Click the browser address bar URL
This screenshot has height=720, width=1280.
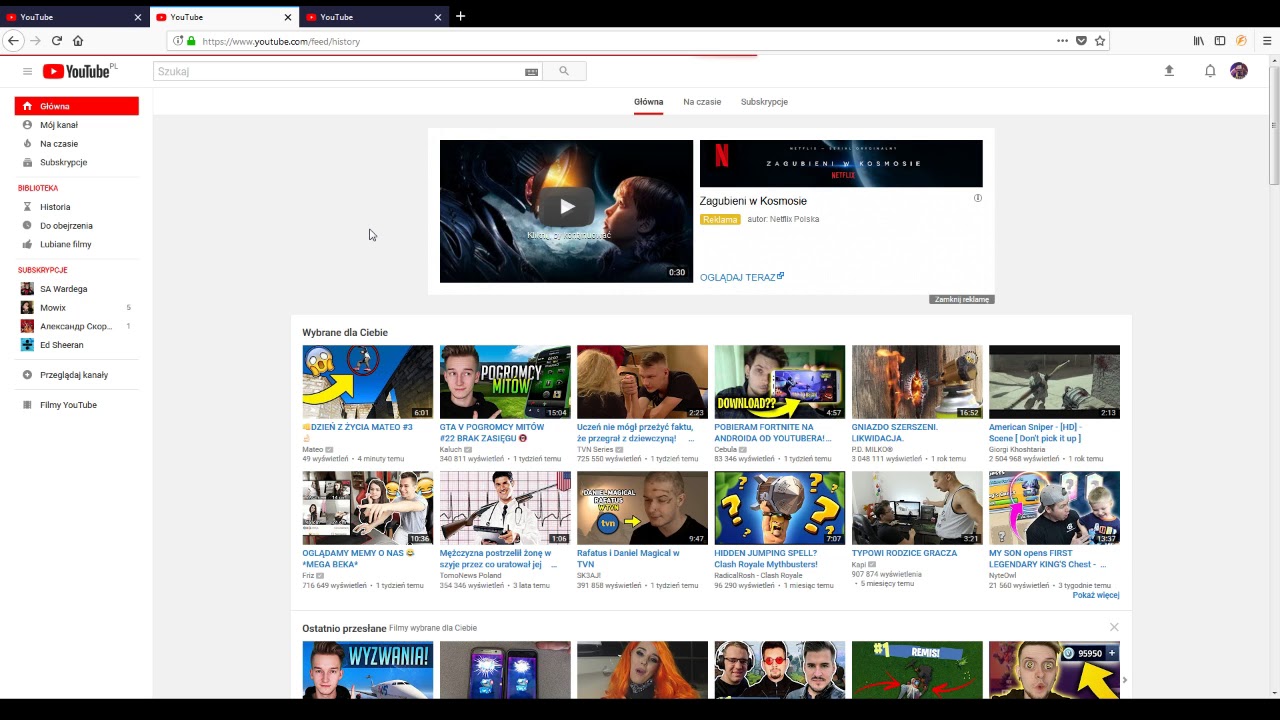[x=281, y=41]
